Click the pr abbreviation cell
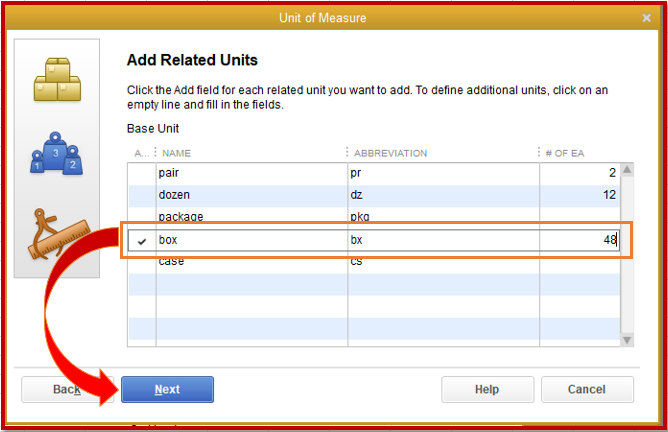The height and width of the screenshot is (432, 668). coord(443,173)
